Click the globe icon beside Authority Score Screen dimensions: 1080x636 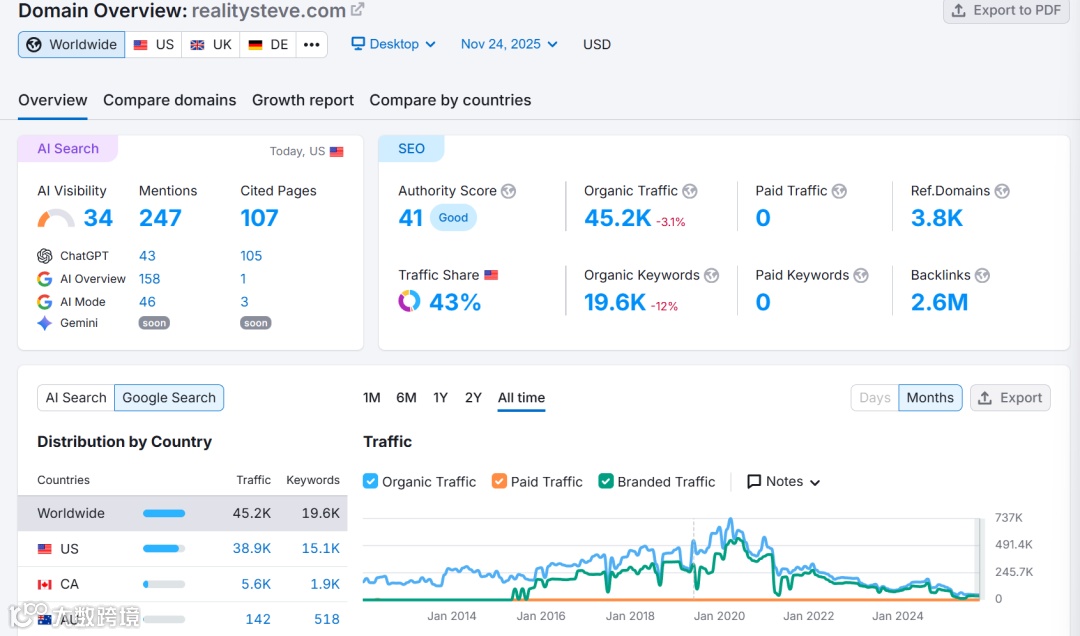pyautogui.click(x=508, y=191)
